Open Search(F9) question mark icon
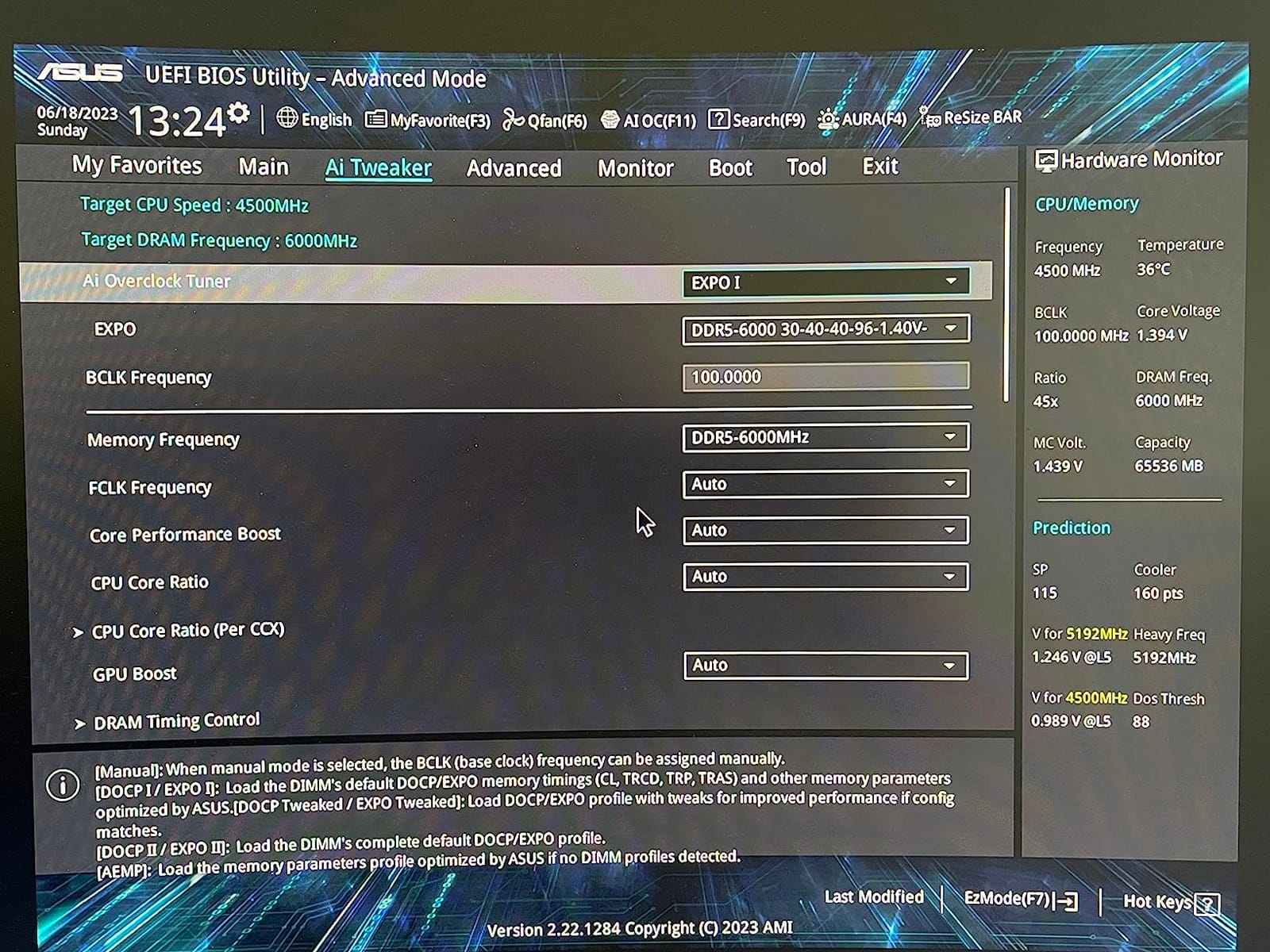Viewport: 1270px width, 952px height. coord(718,120)
